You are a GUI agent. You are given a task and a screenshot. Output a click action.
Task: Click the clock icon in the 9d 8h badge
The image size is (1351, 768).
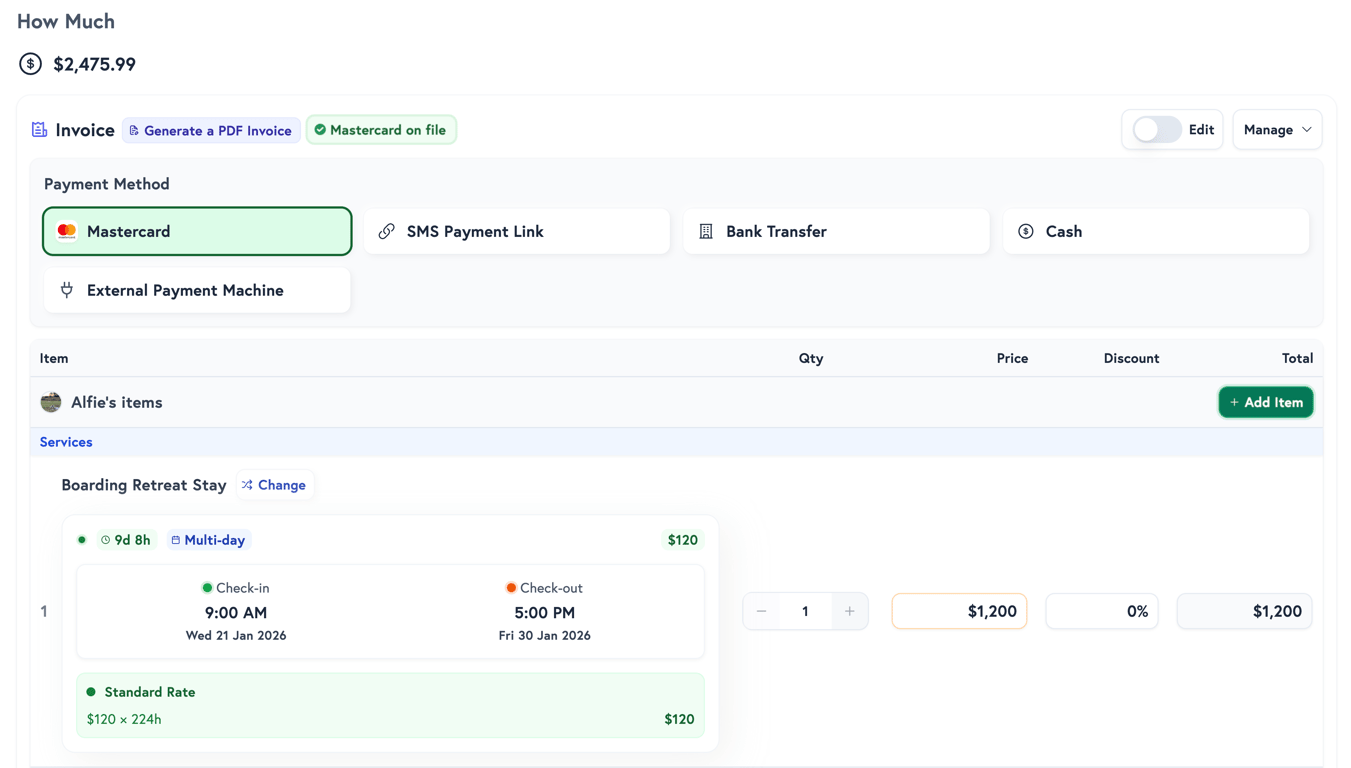[x=106, y=539]
